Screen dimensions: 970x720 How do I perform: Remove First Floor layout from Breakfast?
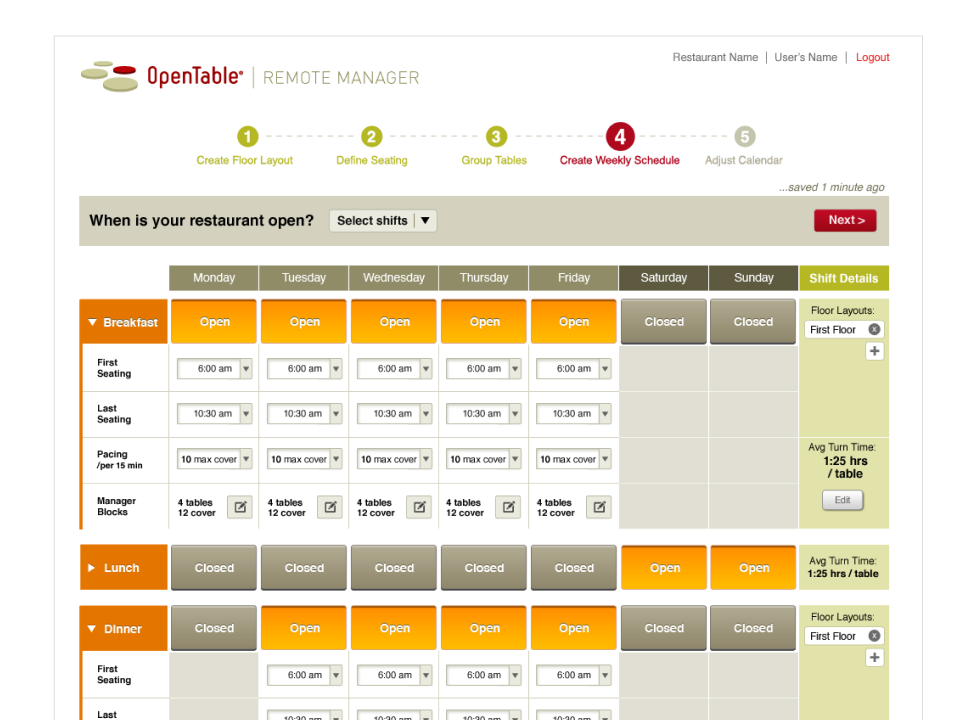click(874, 330)
